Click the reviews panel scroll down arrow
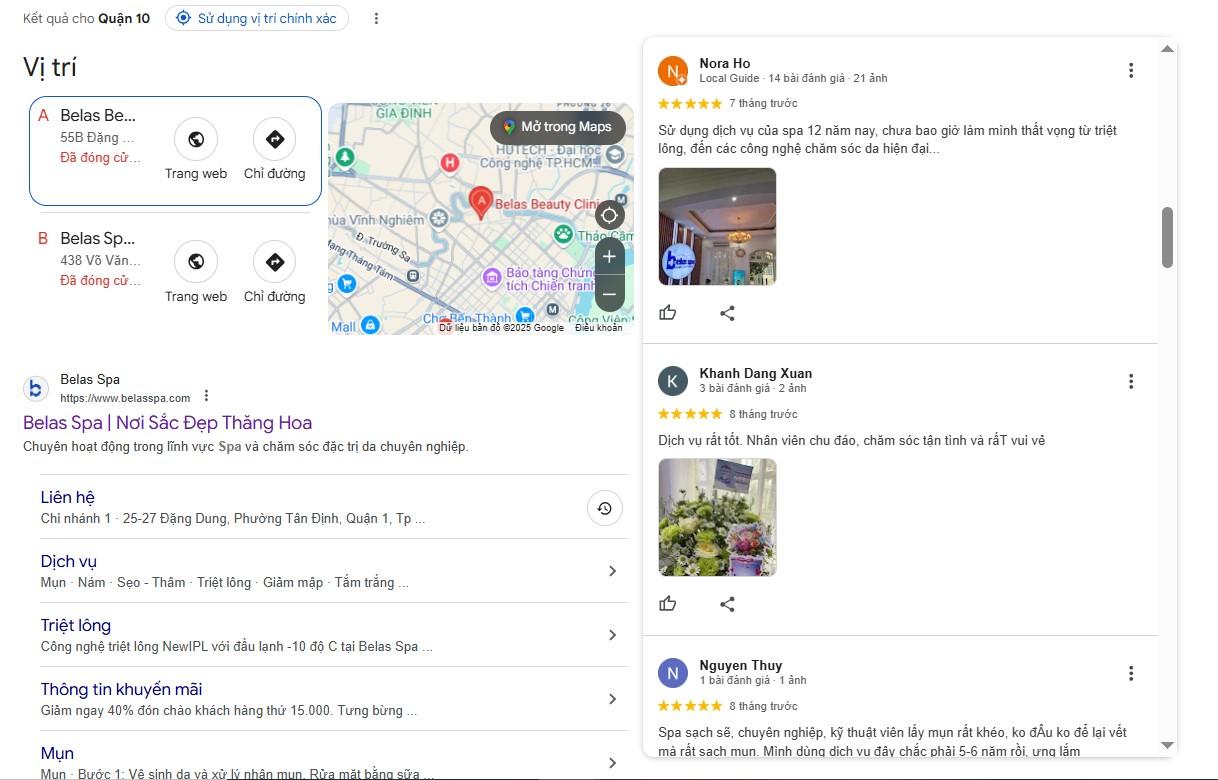Viewport: 1218px width, 780px height. [x=1167, y=745]
